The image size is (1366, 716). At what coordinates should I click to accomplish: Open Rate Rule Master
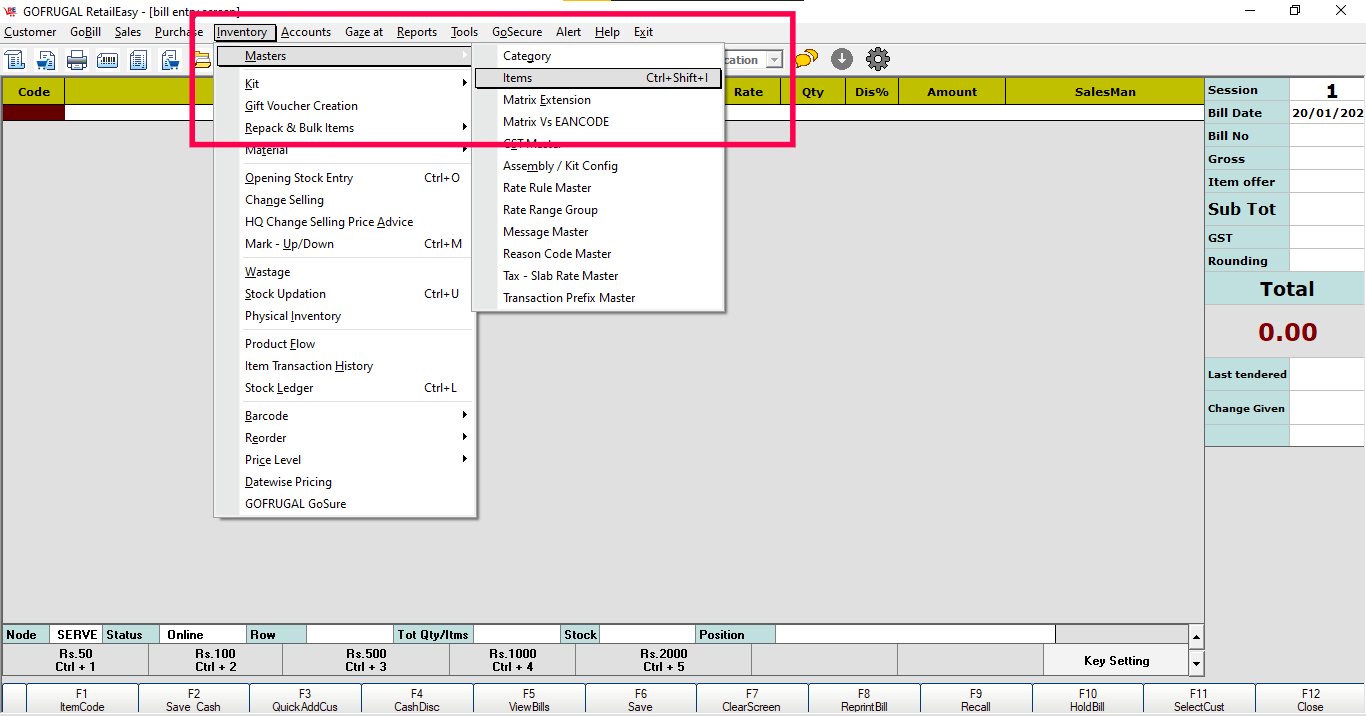click(598, 188)
